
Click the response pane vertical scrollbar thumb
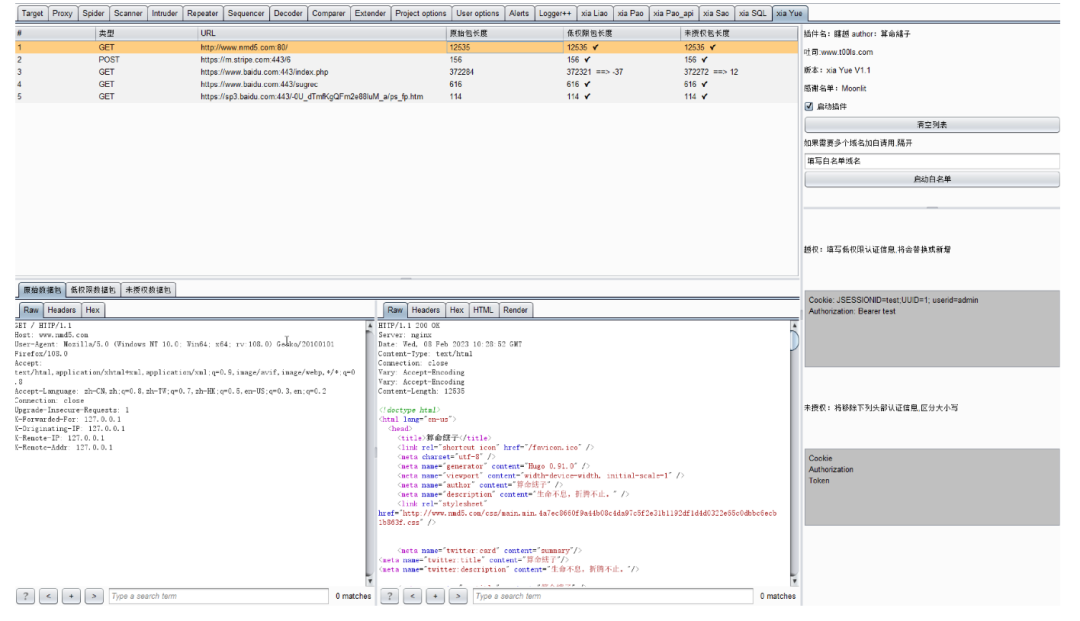(x=794, y=340)
